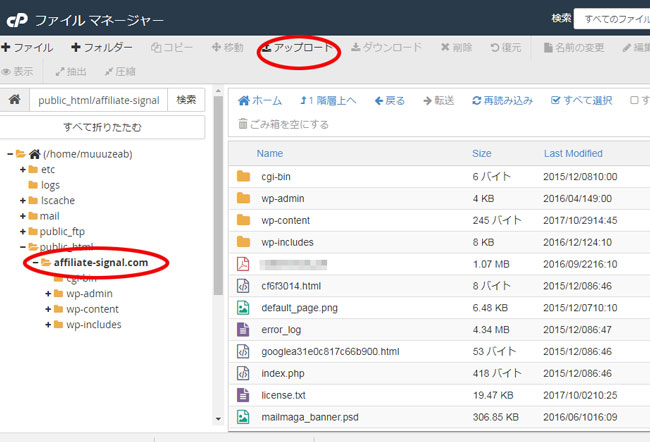Click mailmaga_banner.psd image icon

pyautogui.click(x=243, y=417)
